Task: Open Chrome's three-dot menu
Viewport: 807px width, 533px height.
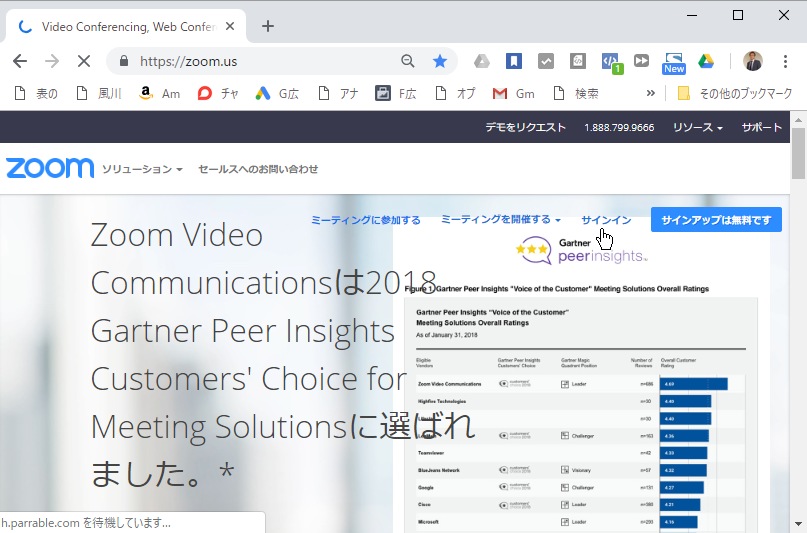Action: 785,61
